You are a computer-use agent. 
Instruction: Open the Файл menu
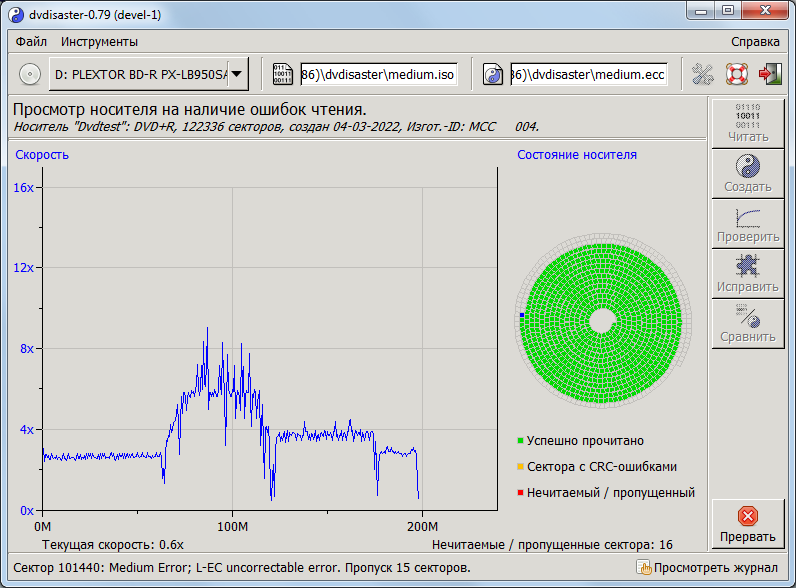click(31, 42)
